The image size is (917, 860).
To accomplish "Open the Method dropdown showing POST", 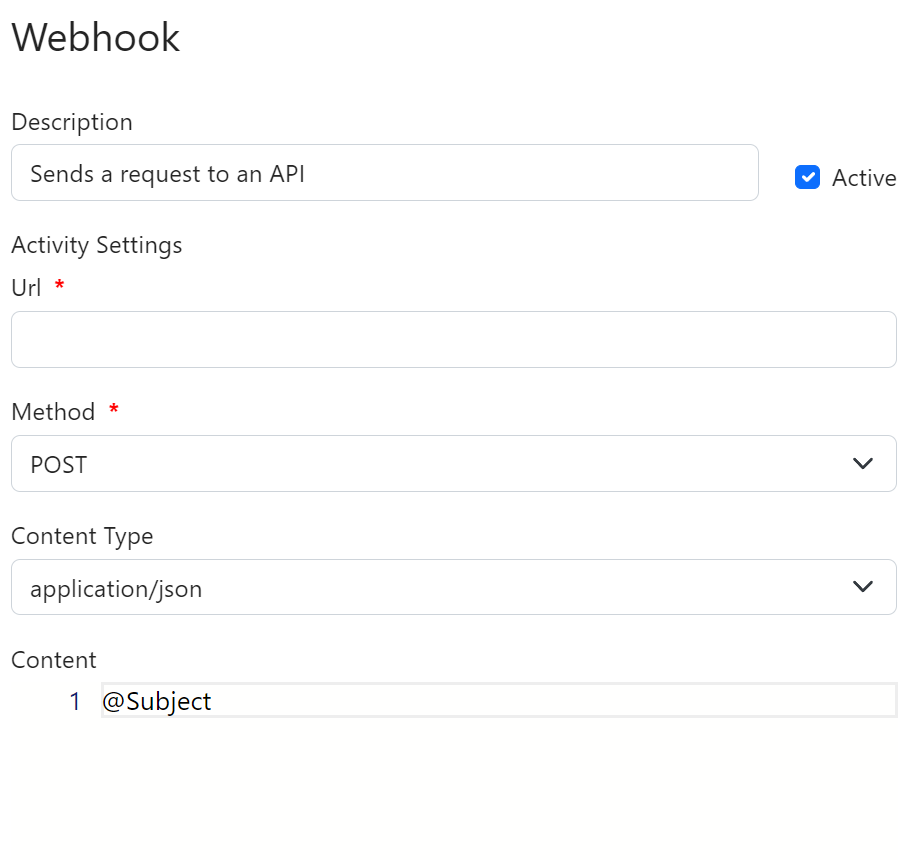I will click(x=454, y=464).
